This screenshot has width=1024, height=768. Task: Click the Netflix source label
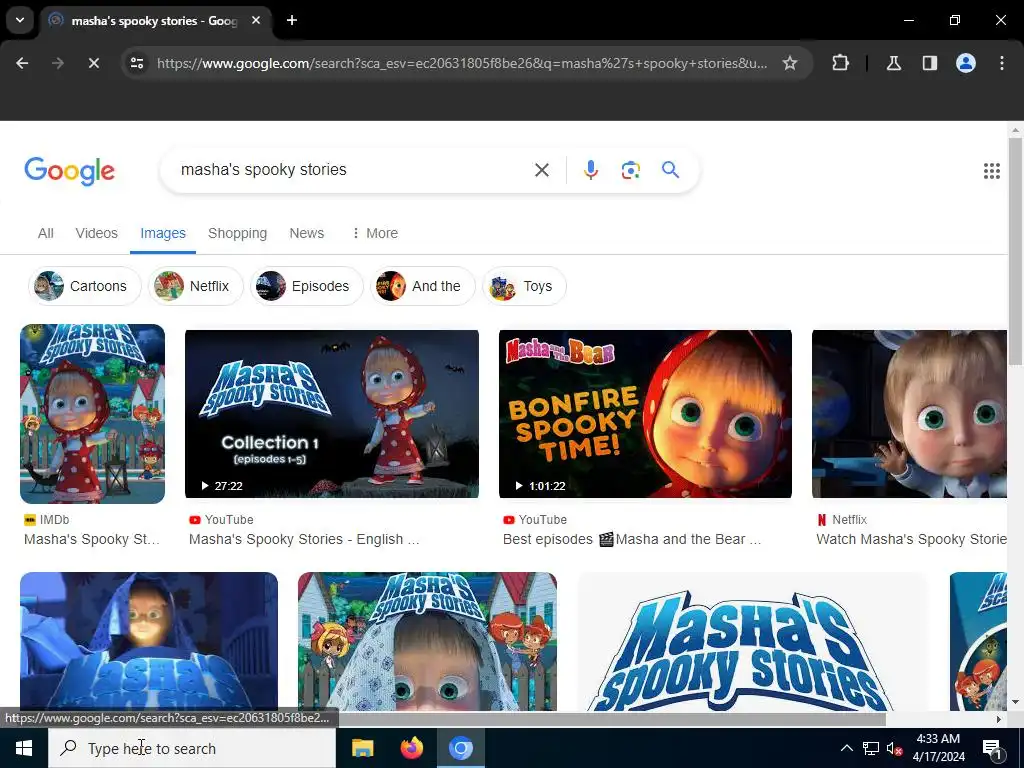pyautogui.click(x=842, y=520)
